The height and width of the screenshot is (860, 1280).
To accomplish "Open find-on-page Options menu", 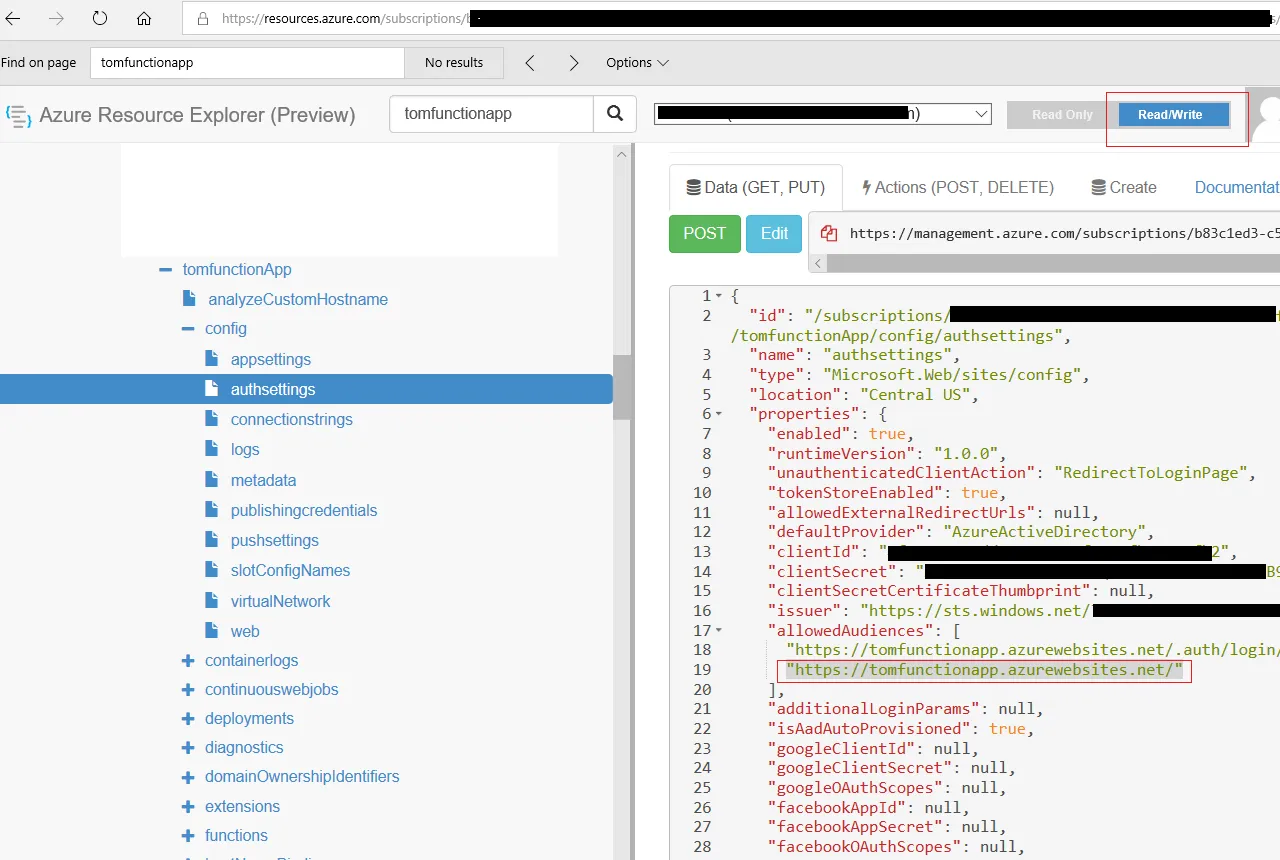I will click(637, 62).
